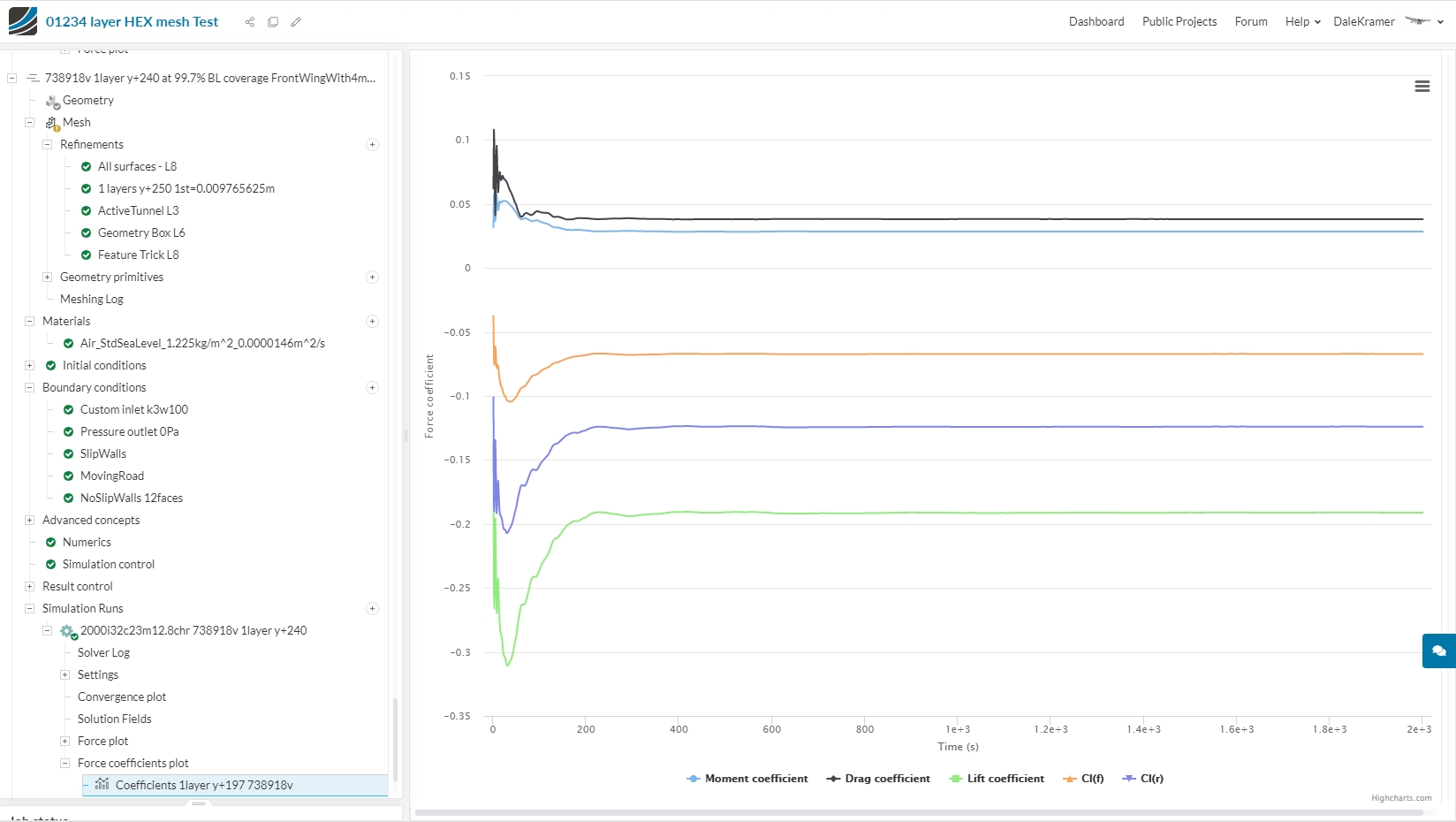The width and height of the screenshot is (1456, 822).
Task: Click the copy project icon
Action: pos(273,22)
